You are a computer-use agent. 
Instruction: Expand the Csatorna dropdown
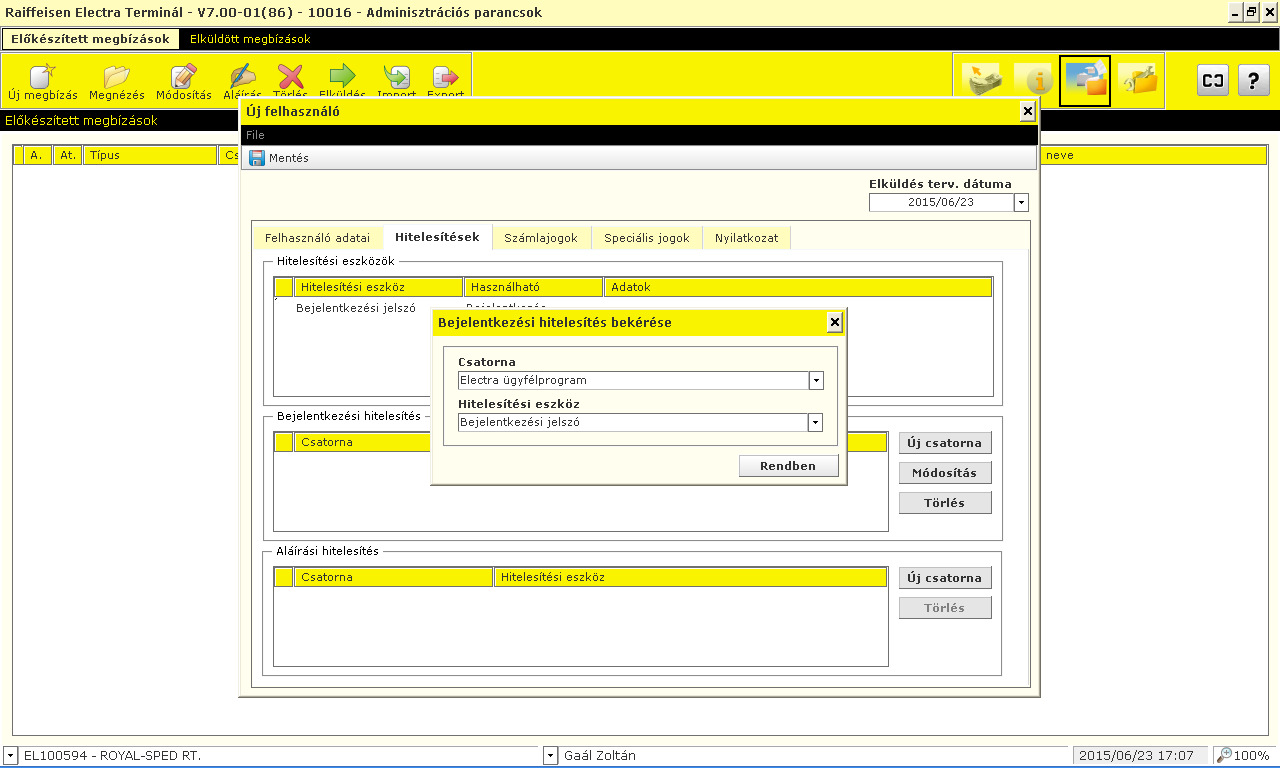(816, 381)
